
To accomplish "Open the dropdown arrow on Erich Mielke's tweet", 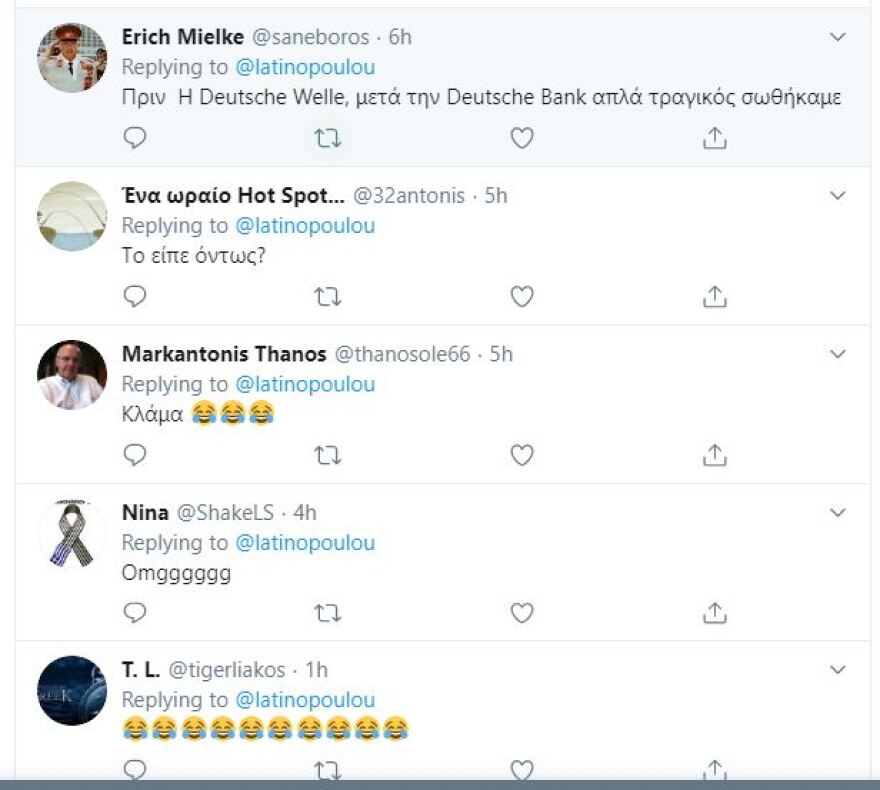I will coord(838,37).
